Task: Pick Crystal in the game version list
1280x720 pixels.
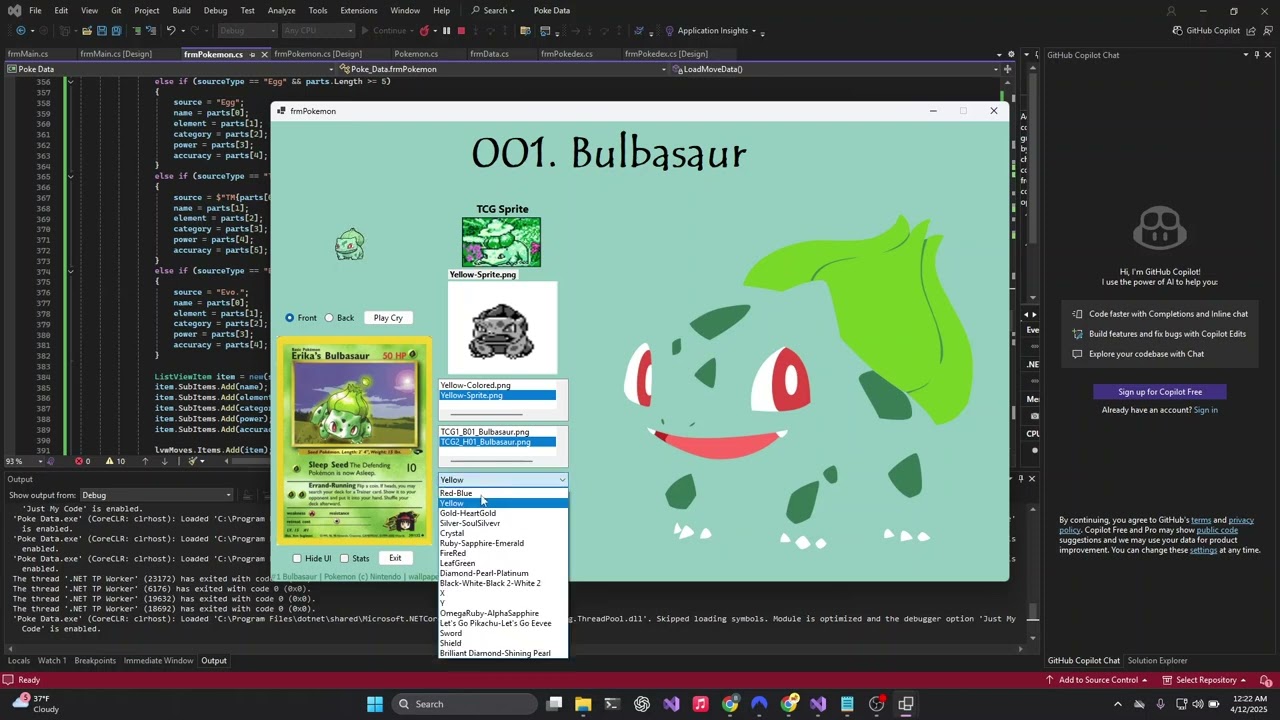Action: (x=503, y=533)
